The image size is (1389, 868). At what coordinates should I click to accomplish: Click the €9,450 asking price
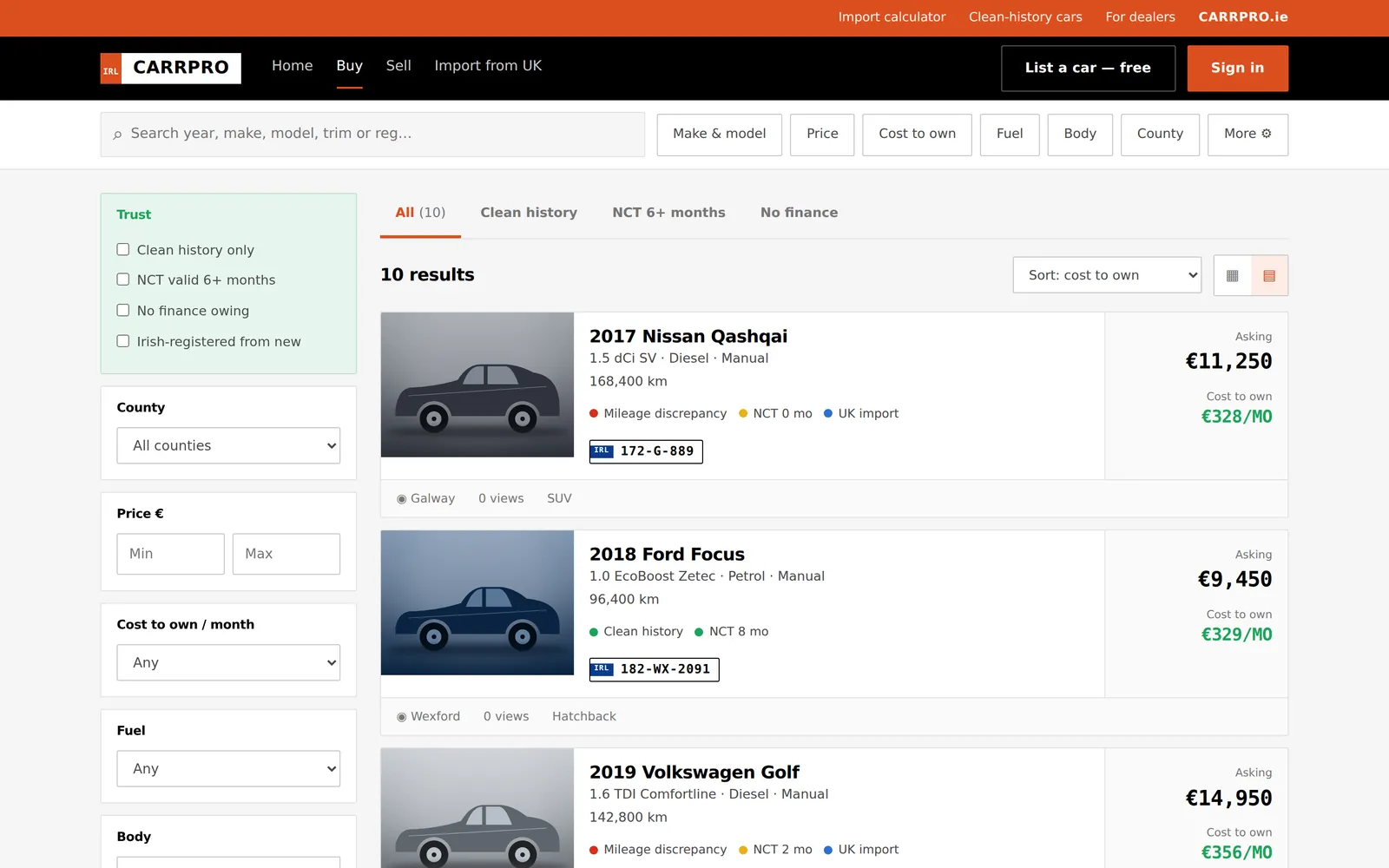pyautogui.click(x=1234, y=579)
